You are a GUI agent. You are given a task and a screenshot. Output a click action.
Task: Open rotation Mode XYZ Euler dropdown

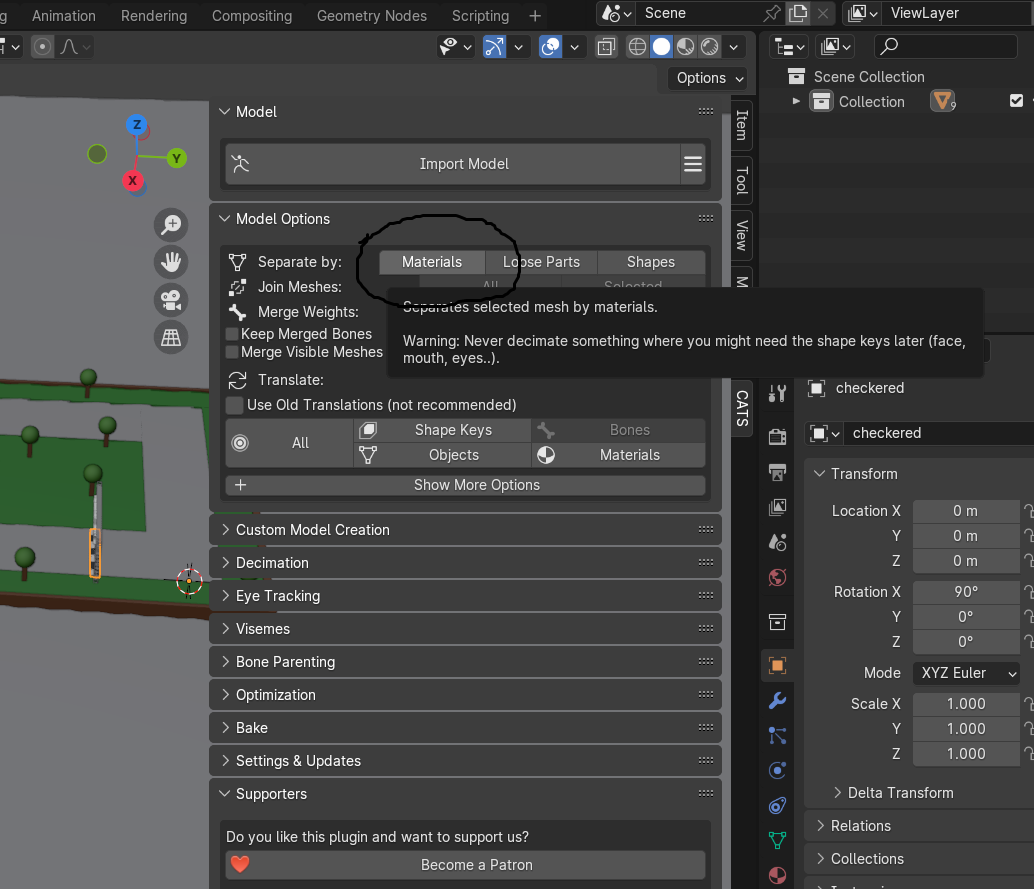pos(967,673)
